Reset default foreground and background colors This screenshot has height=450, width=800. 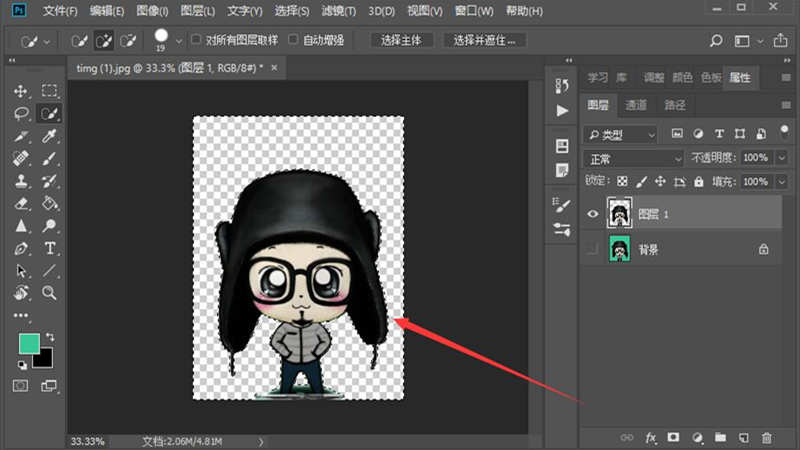pos(22,365)
